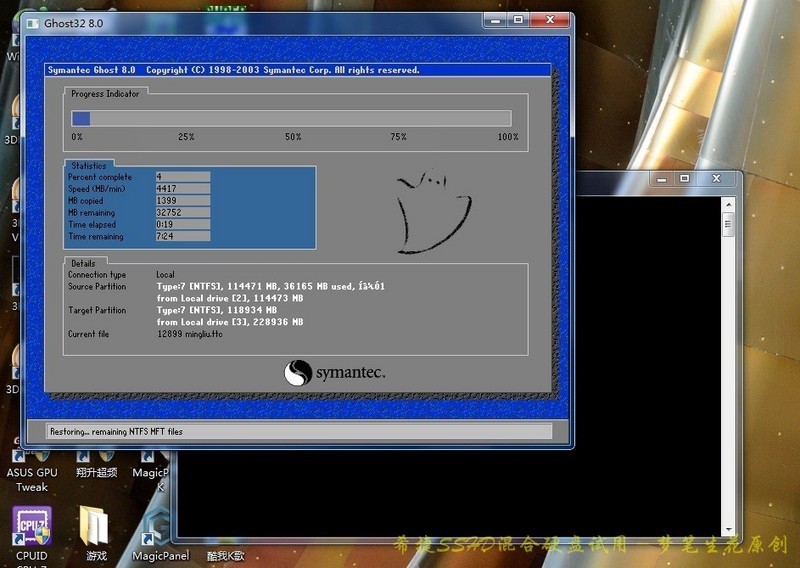Click the Restoring status bar text
800x568 pixels.
pos(116,432)
